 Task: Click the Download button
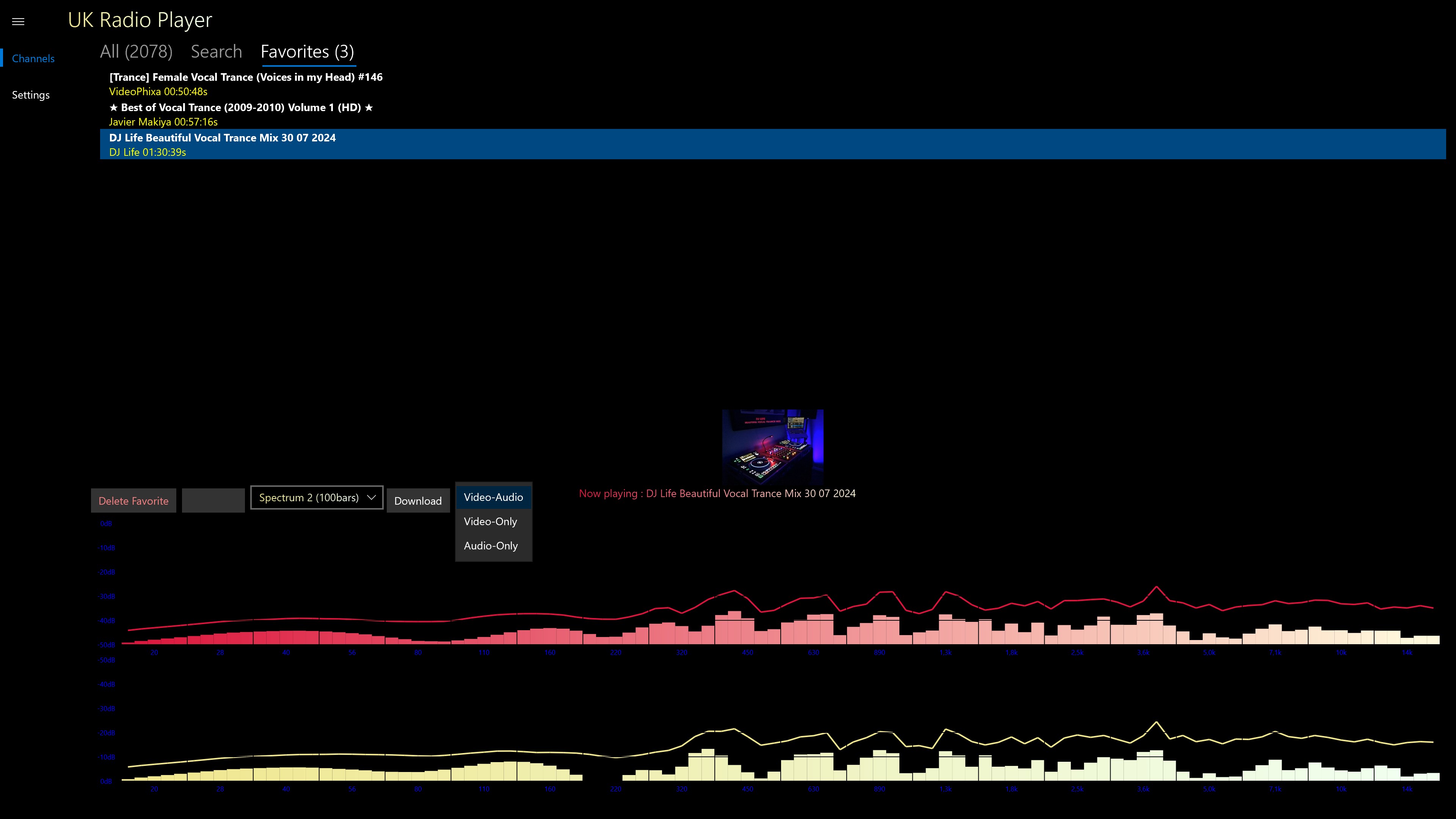point(418,501)
